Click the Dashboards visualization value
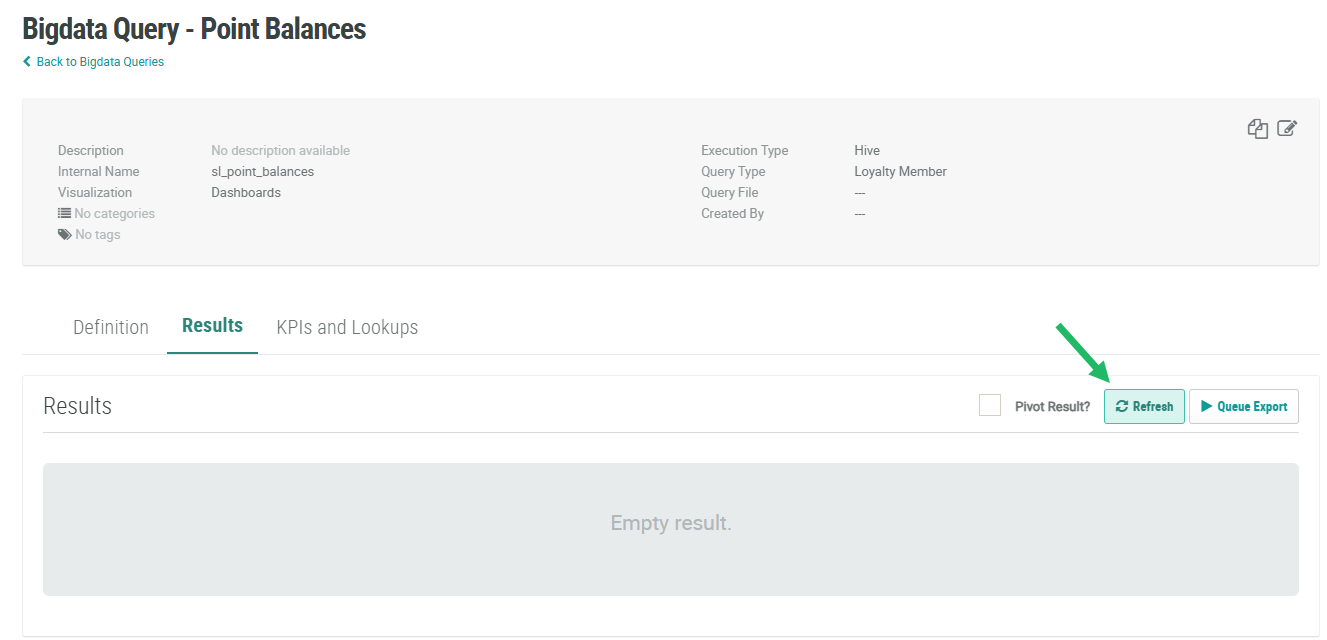Screen dimensions: 1327x640 tap(246, 193)
